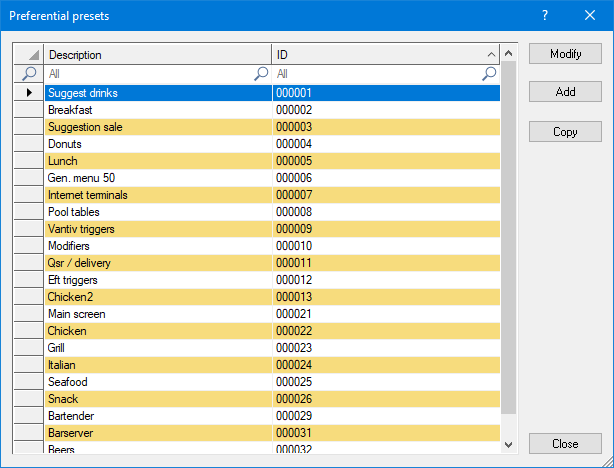Select the Pool tables preset
The image size is (614, 468).
pyautogui.click(x=158, y=212)
